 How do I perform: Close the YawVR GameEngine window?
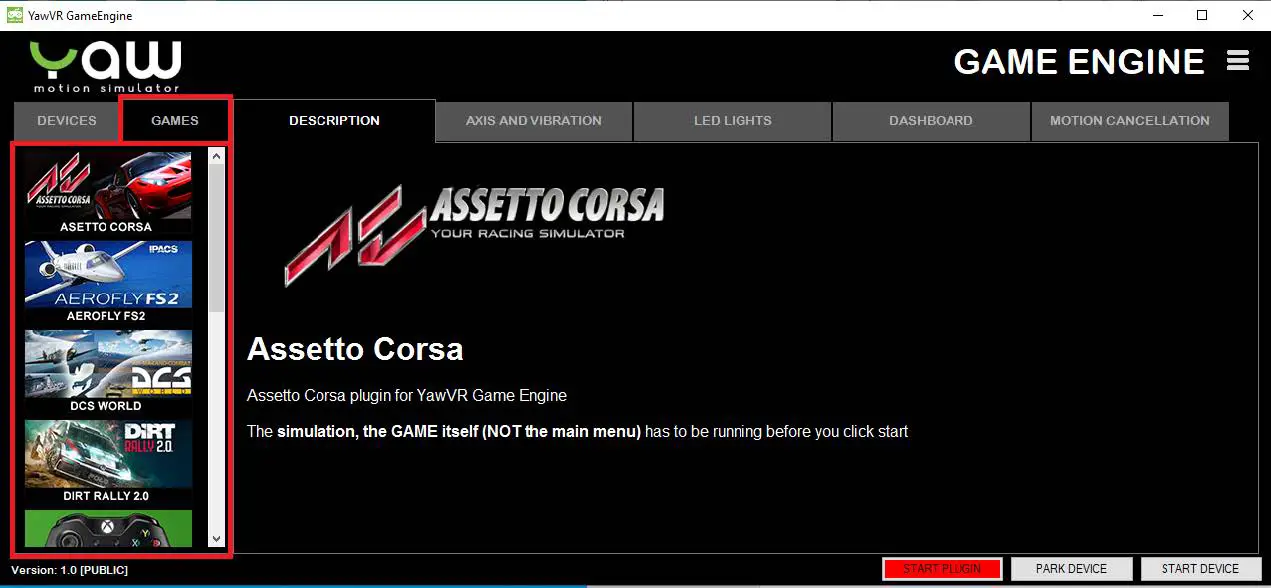click(x=1248, y=15)
